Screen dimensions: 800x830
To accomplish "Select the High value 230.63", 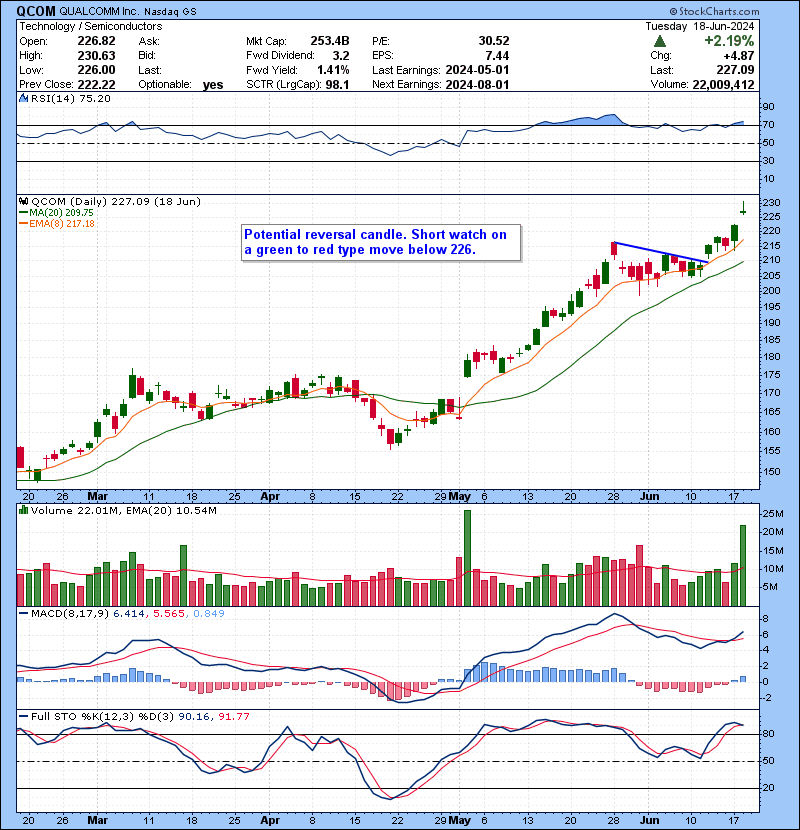I will pyautogui.click(x=96, y=56).
